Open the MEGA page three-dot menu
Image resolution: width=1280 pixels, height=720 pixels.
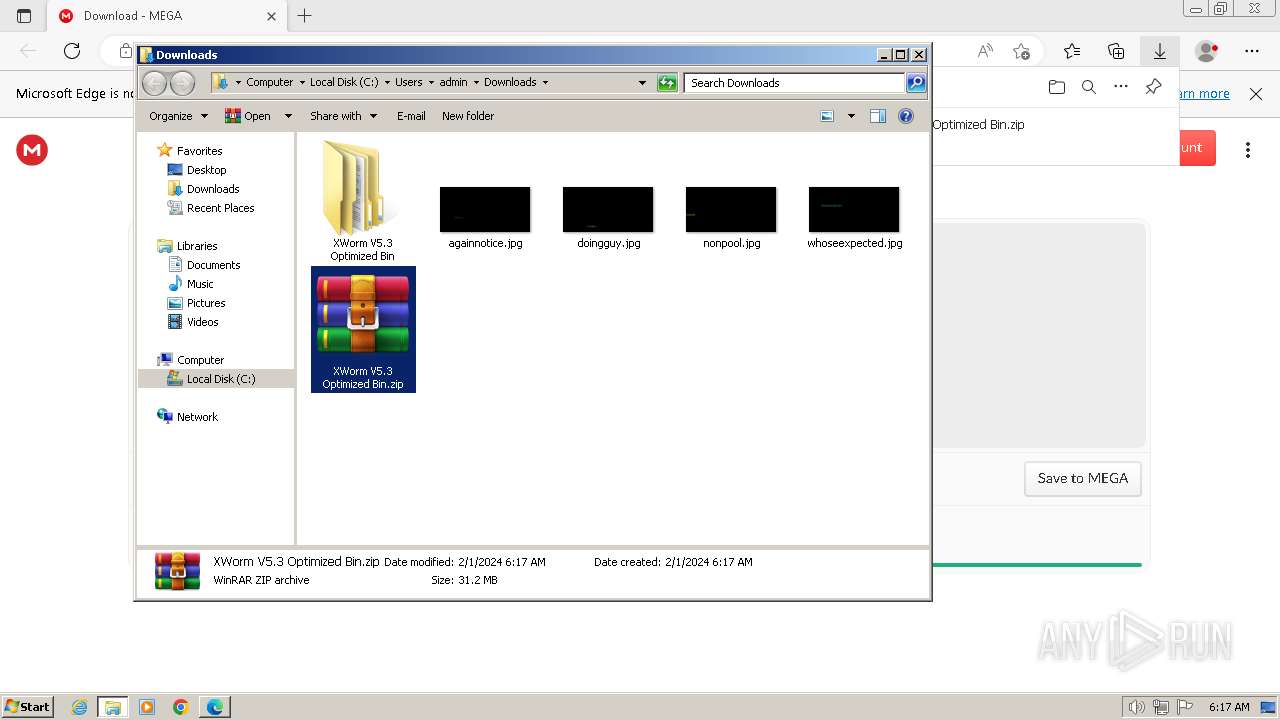[1248, 150]
